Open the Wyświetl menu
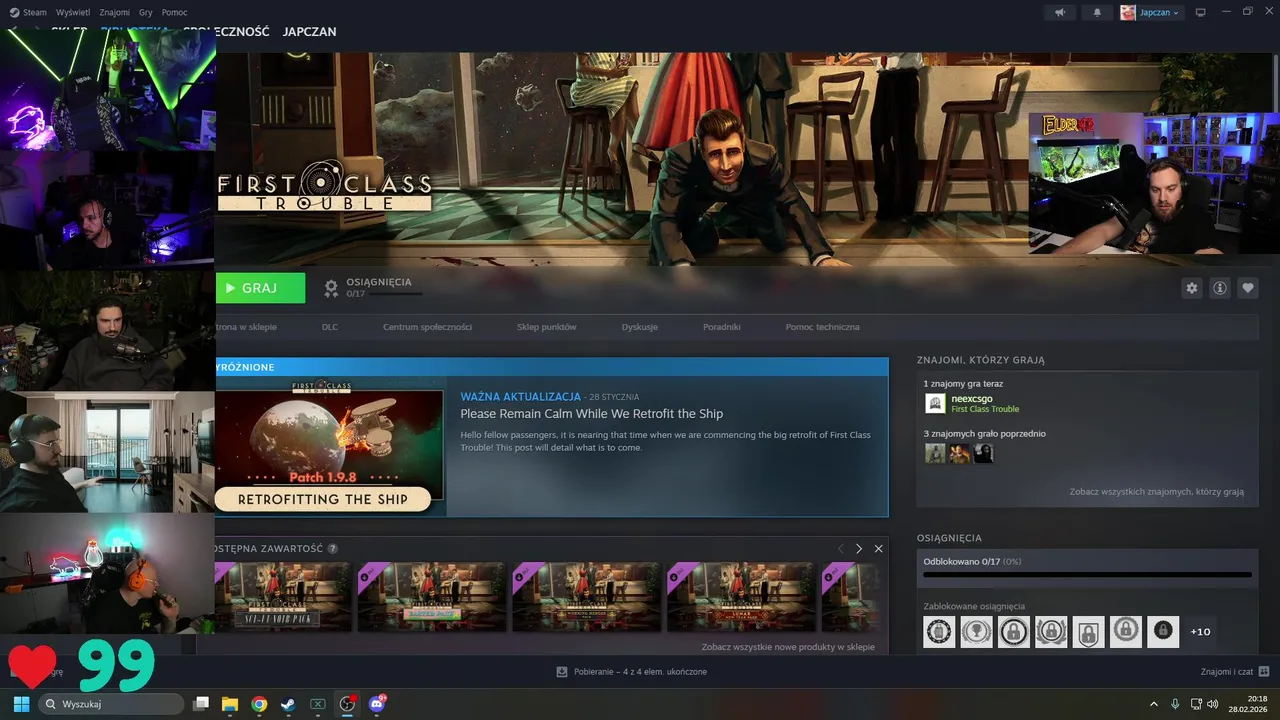Image resolution: width=1280 pixels, height=720 pixels. coord(72,12)
